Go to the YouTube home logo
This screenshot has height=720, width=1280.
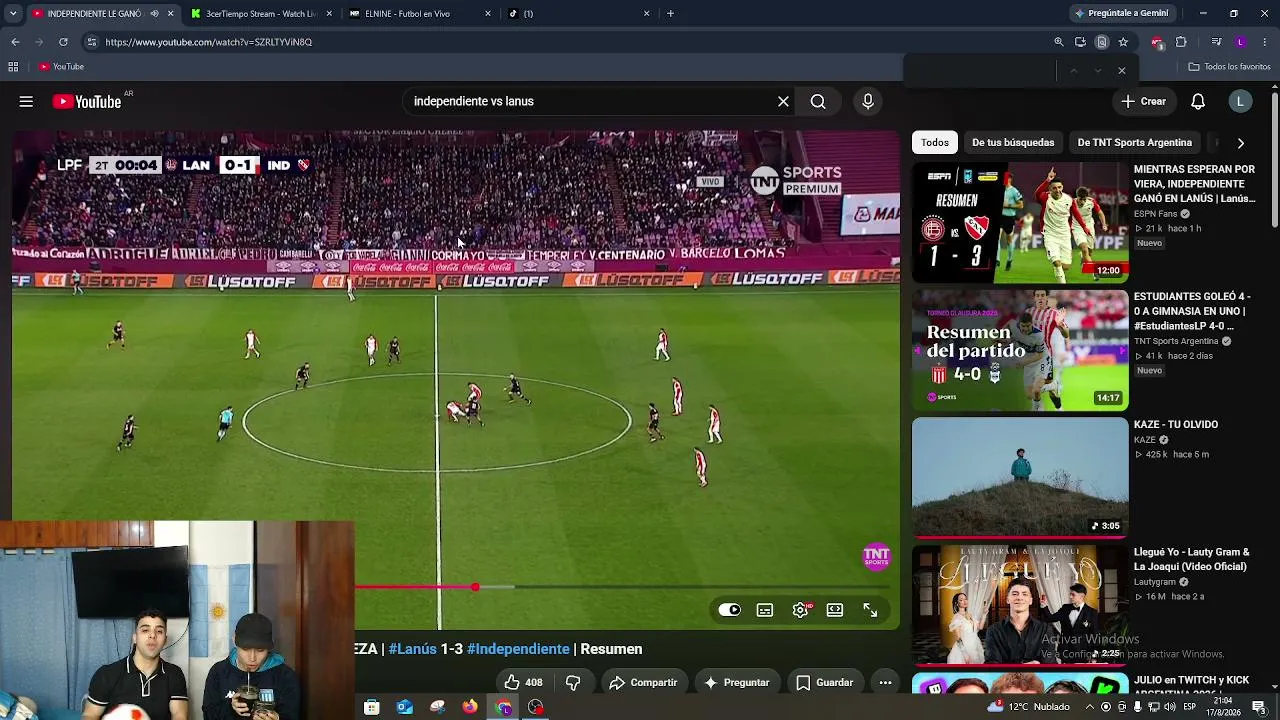tap(87, 101)
